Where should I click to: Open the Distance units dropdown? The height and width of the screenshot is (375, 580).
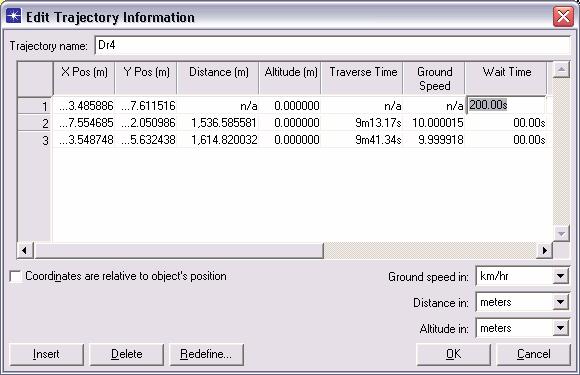coord(561,302)
